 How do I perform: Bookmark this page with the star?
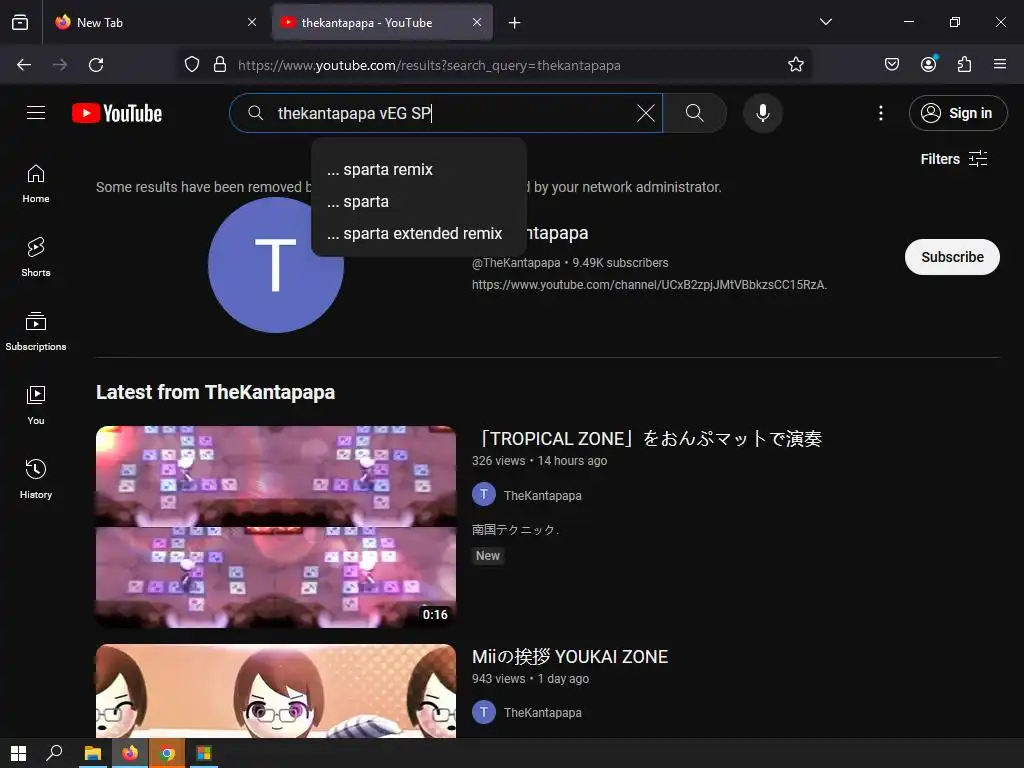[x=795, y=65]
